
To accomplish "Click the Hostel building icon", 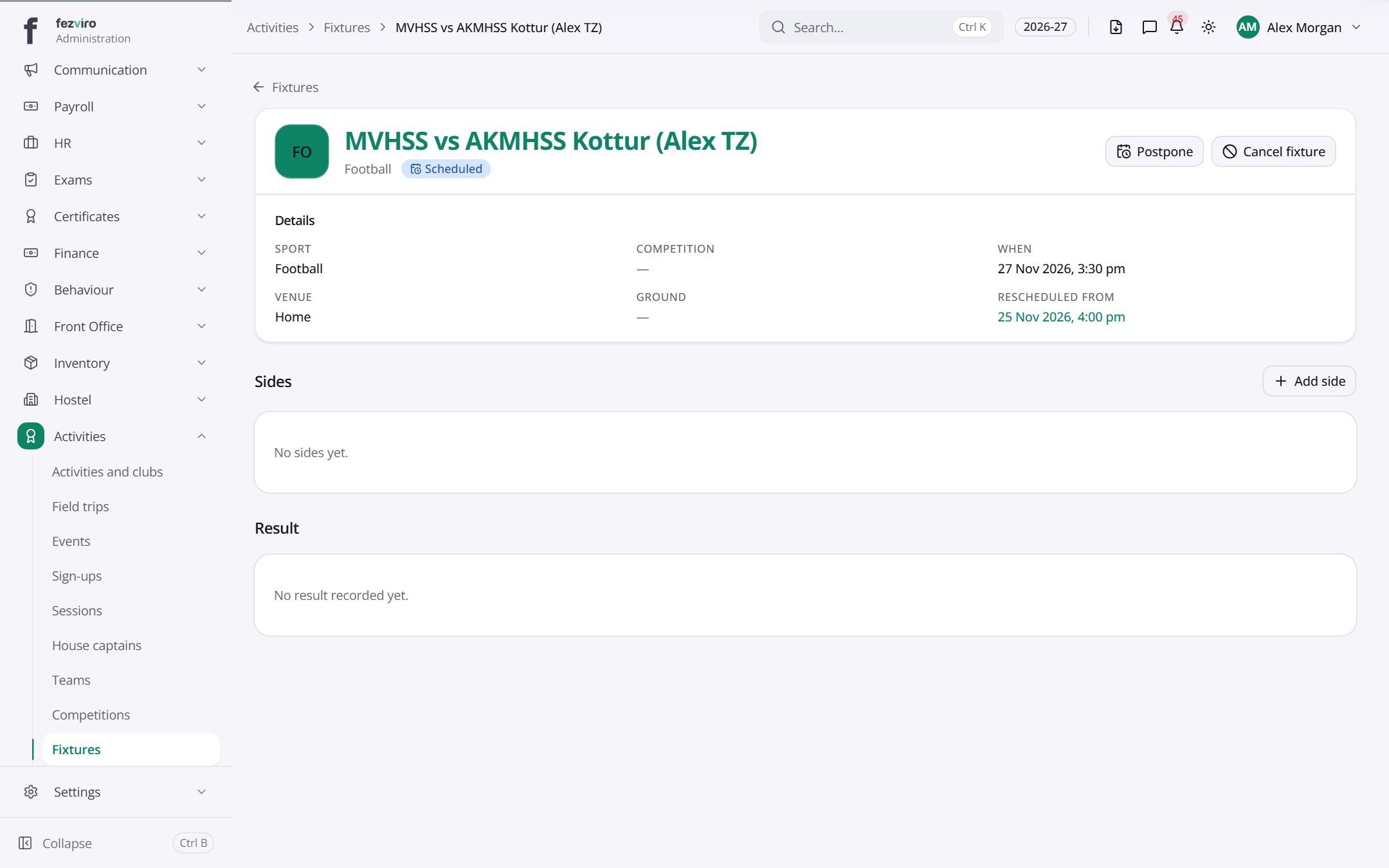I will tap(31, 399).
